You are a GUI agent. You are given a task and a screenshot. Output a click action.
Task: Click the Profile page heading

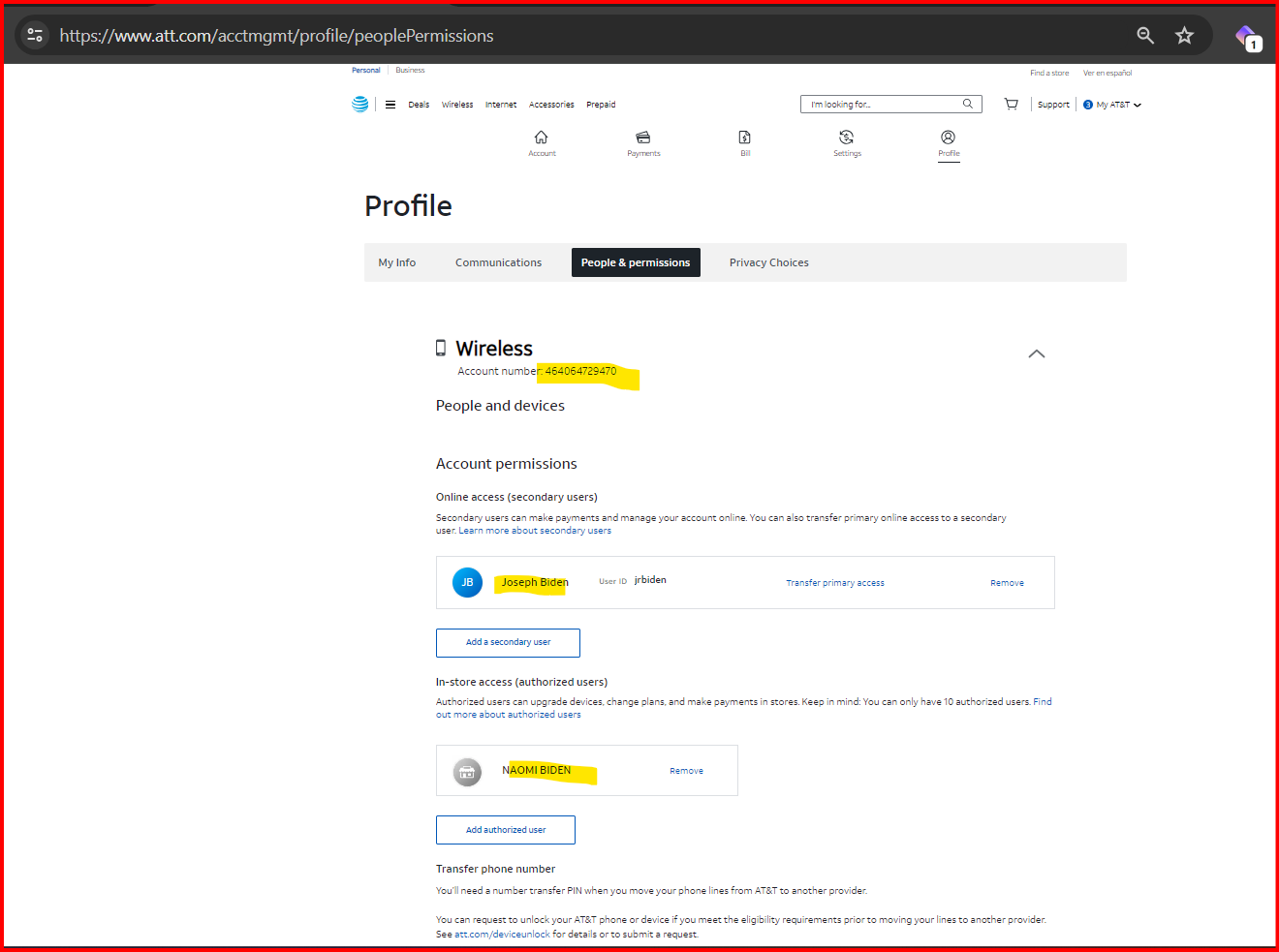408,205
